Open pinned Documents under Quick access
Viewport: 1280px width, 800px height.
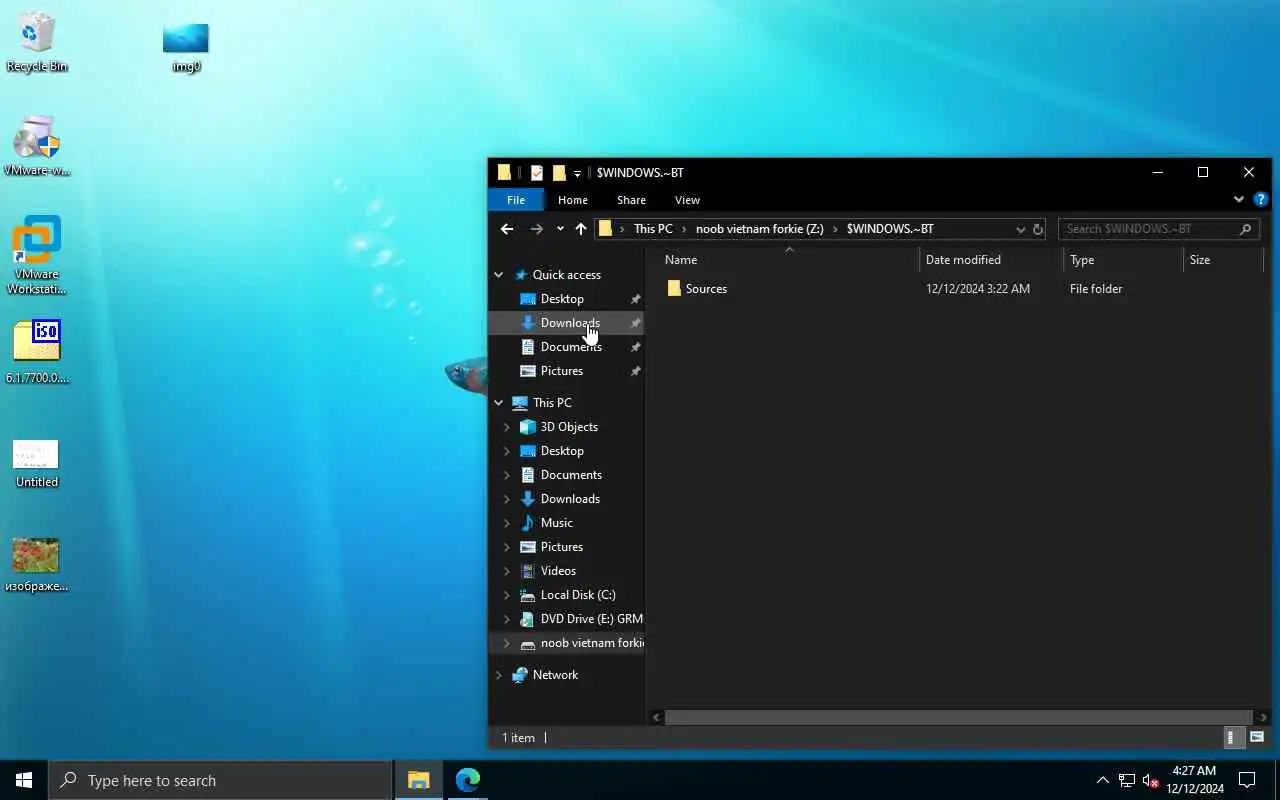[x=571, y=347]
